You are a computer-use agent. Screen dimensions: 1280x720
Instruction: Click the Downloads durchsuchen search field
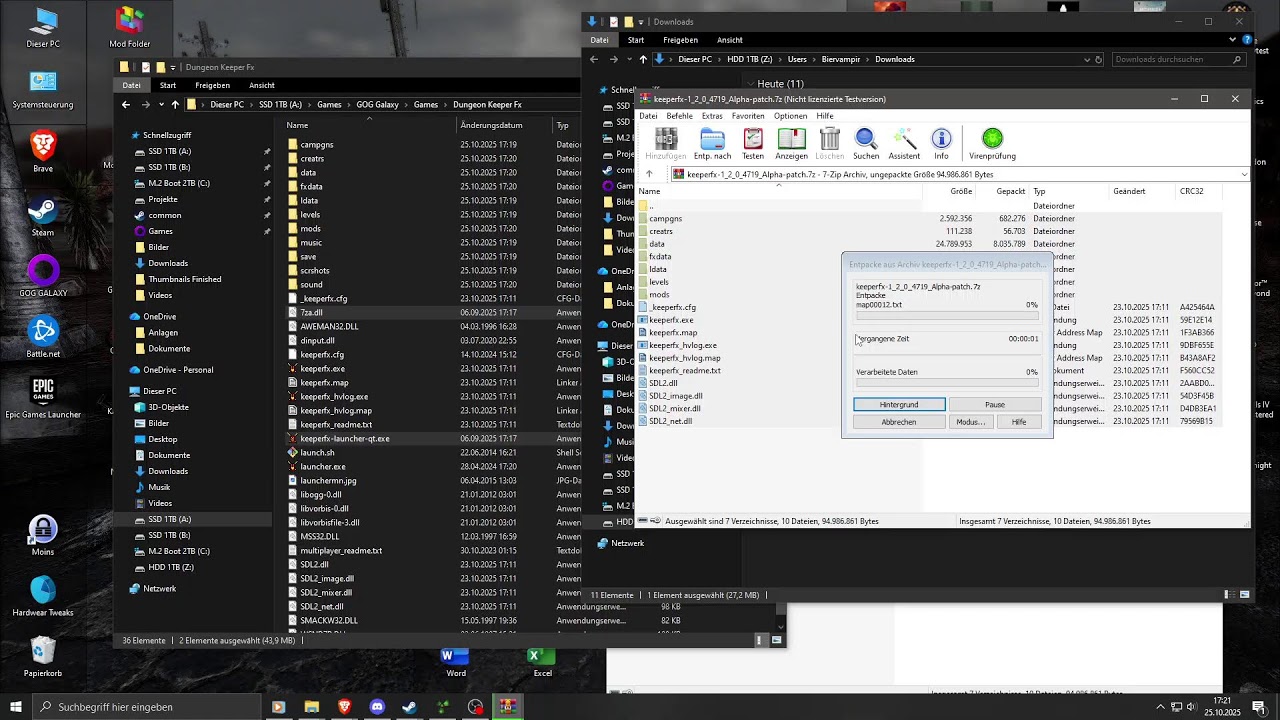(1179, 59)
